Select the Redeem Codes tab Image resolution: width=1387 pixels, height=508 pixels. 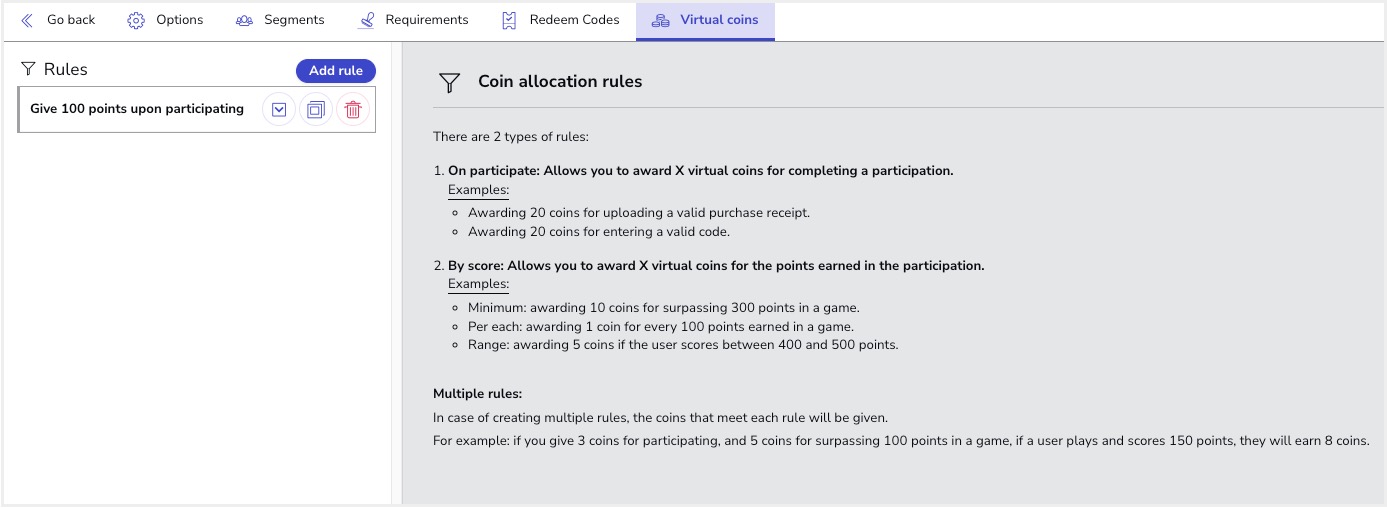(574, 20)
